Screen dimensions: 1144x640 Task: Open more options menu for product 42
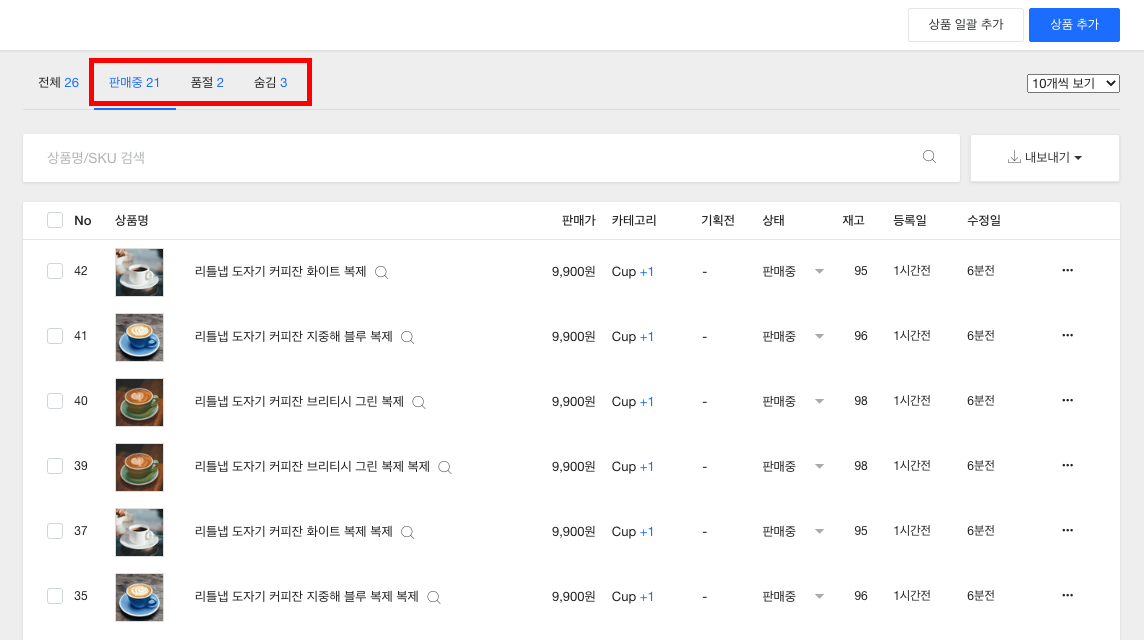click(x=1067, y=270)
